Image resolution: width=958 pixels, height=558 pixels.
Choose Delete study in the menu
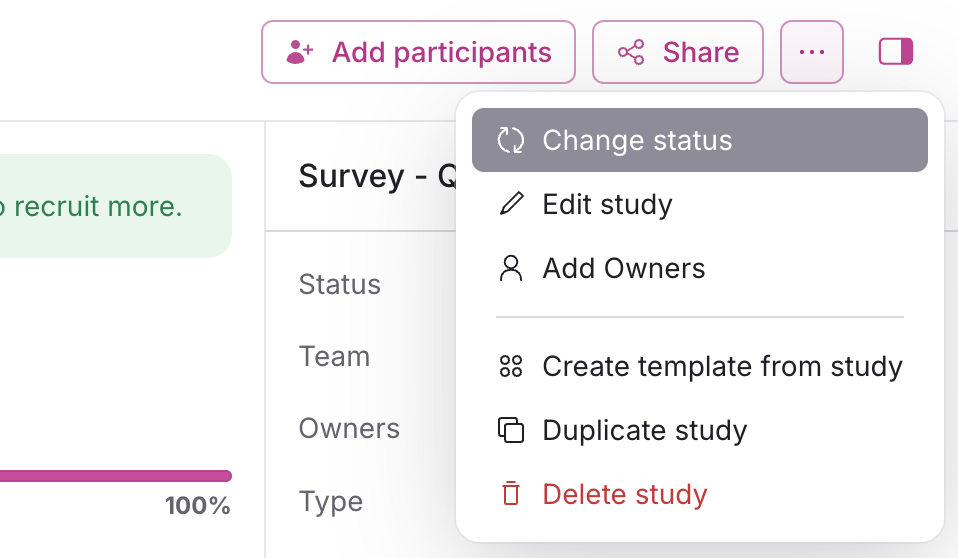624,494
